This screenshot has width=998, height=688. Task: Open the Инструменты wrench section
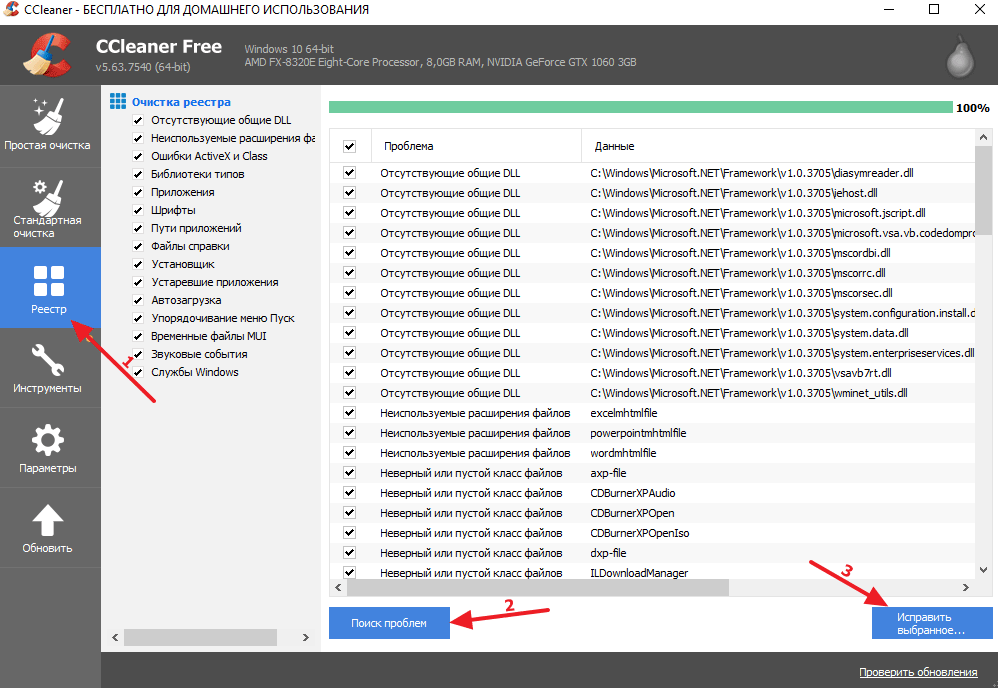[x=48, y=368]
